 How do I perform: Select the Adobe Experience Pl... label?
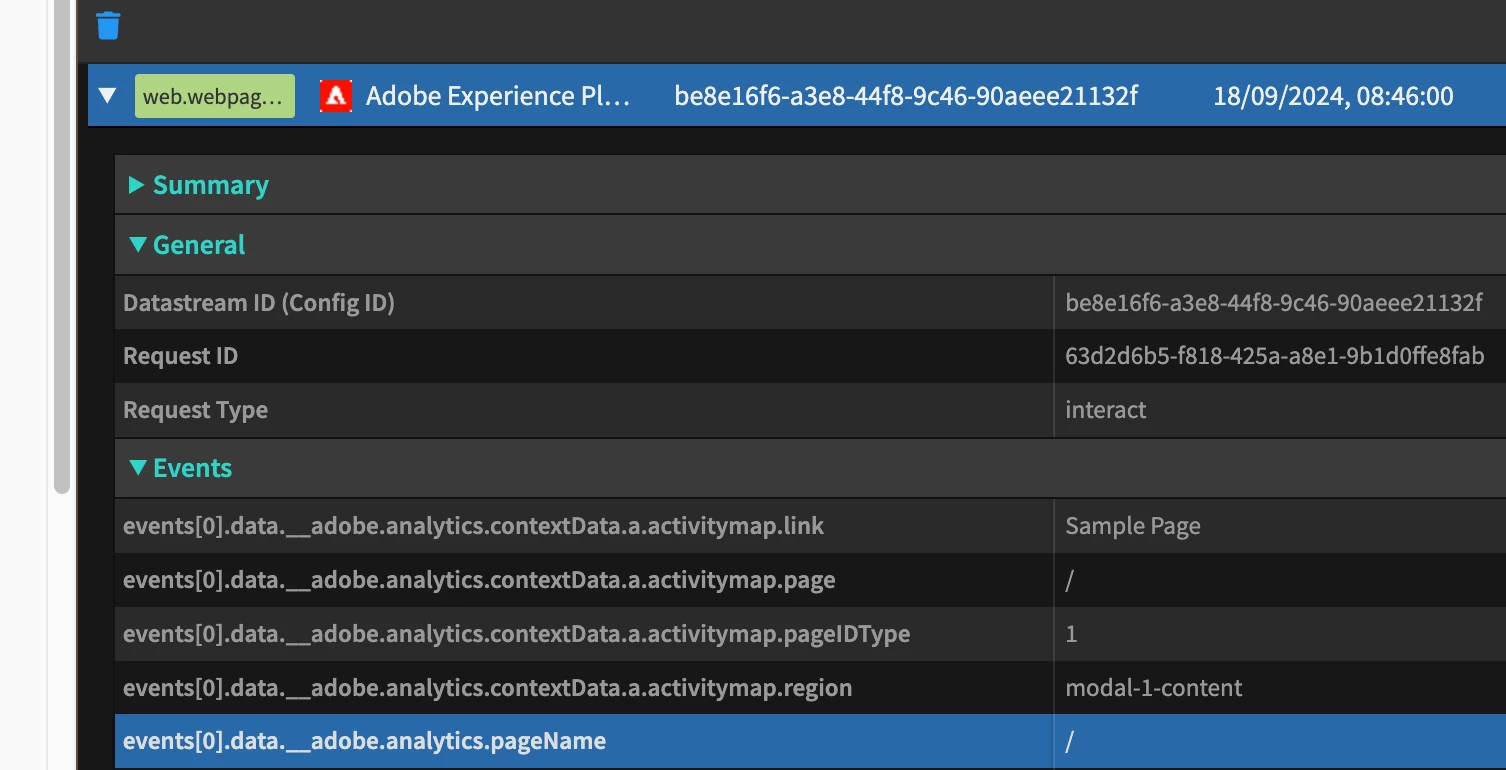tap(499, 96)
